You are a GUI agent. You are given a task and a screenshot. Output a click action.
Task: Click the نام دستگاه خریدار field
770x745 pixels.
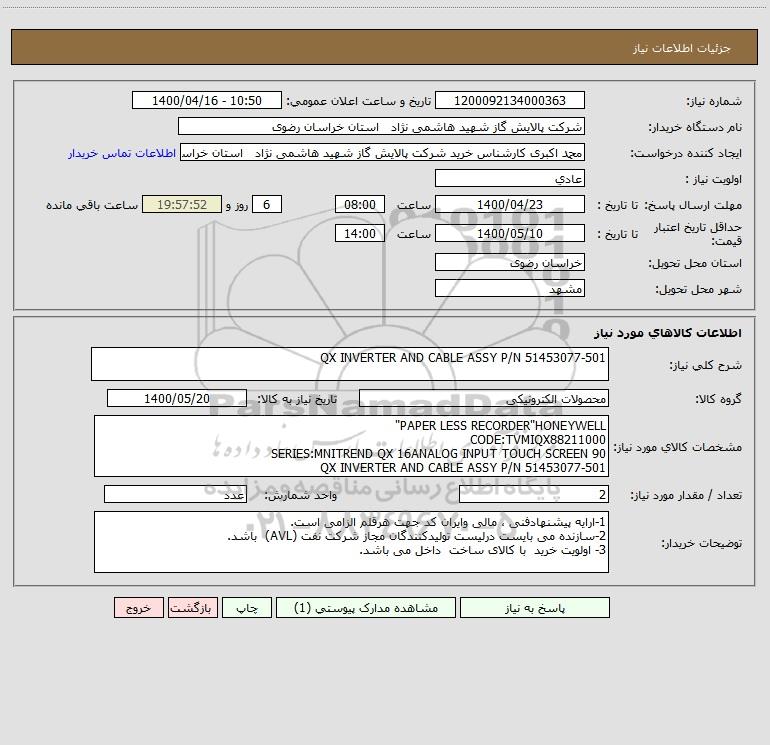pyautogui.click(x=381, y=126)
